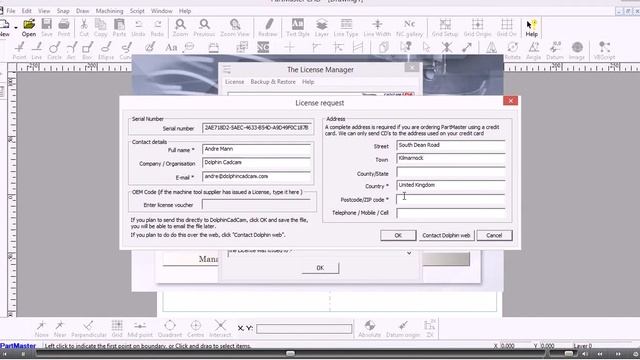Toggle the Intersect snap mode
Viewport: 640px width, 360px height.
point(220,329)
